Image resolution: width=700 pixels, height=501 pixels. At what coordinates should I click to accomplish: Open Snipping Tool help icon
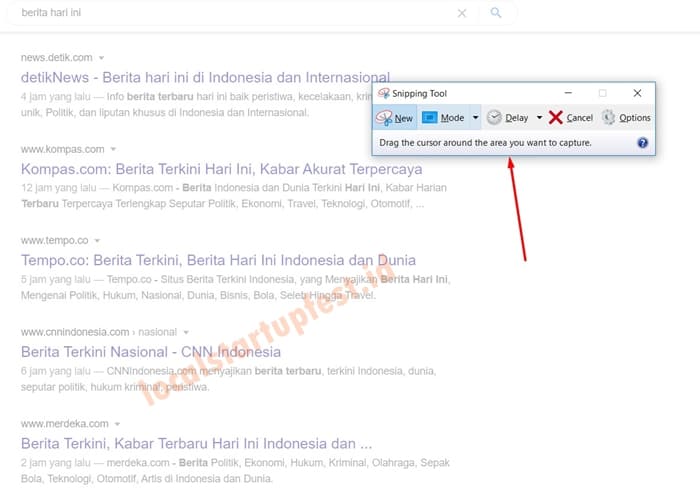pos(642,143)
